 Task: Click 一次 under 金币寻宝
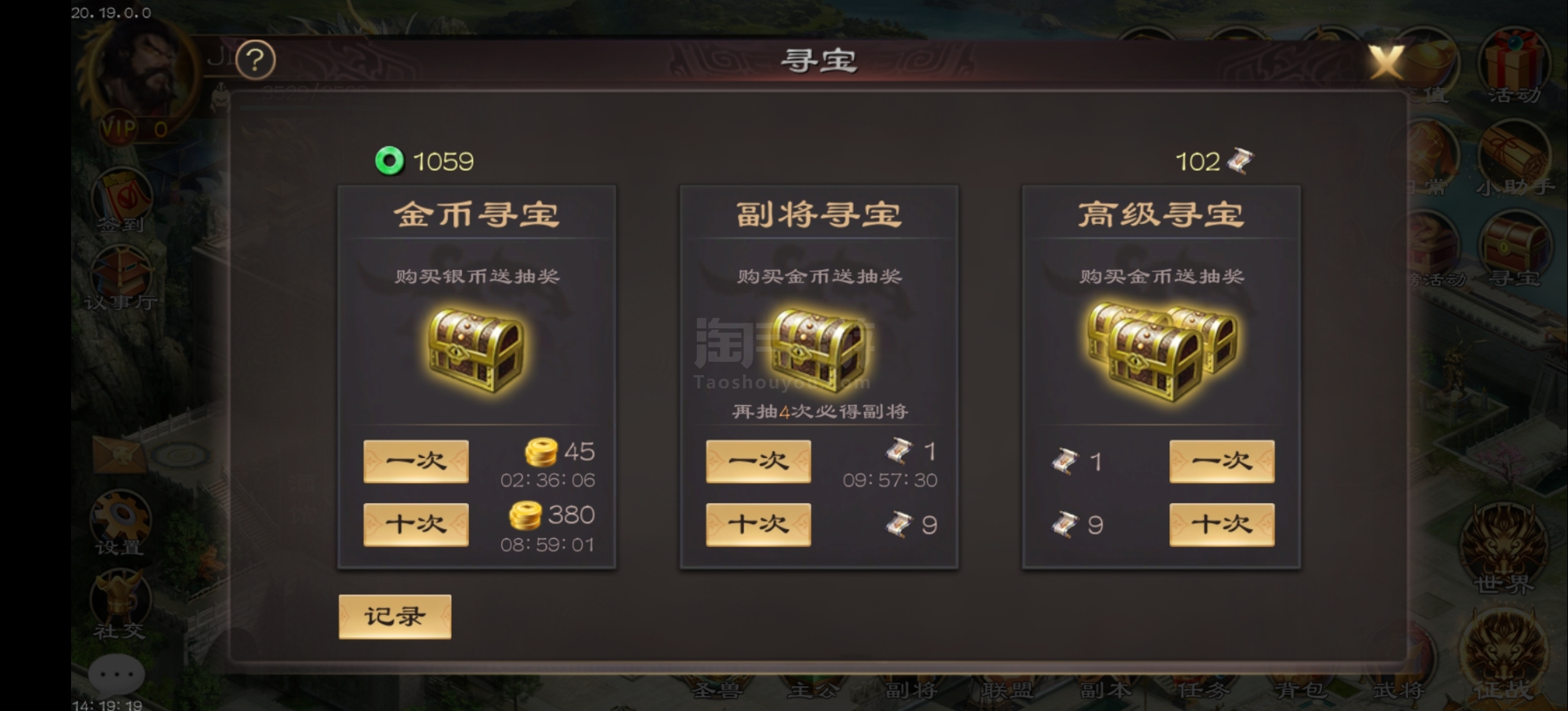tap(416, 461)
